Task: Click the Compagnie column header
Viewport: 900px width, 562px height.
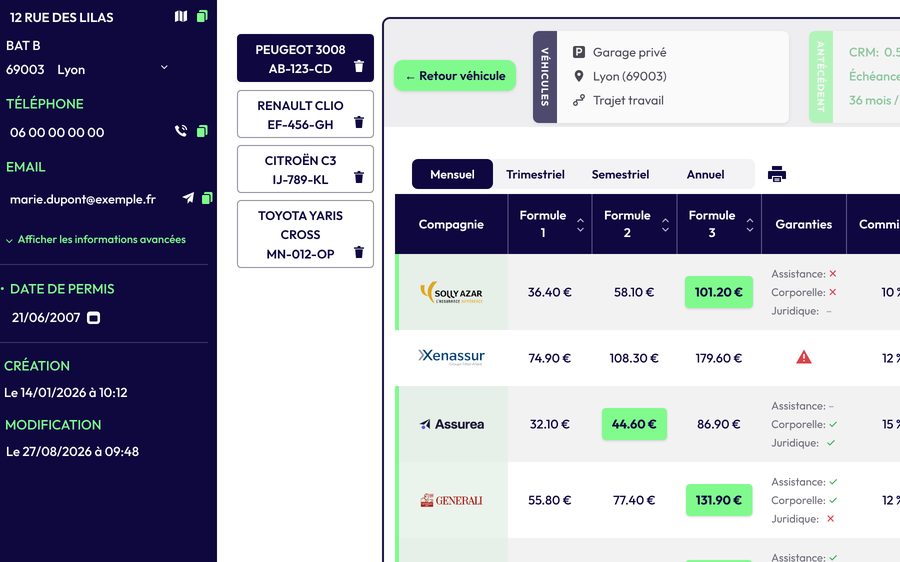Action: pos(451,224)
